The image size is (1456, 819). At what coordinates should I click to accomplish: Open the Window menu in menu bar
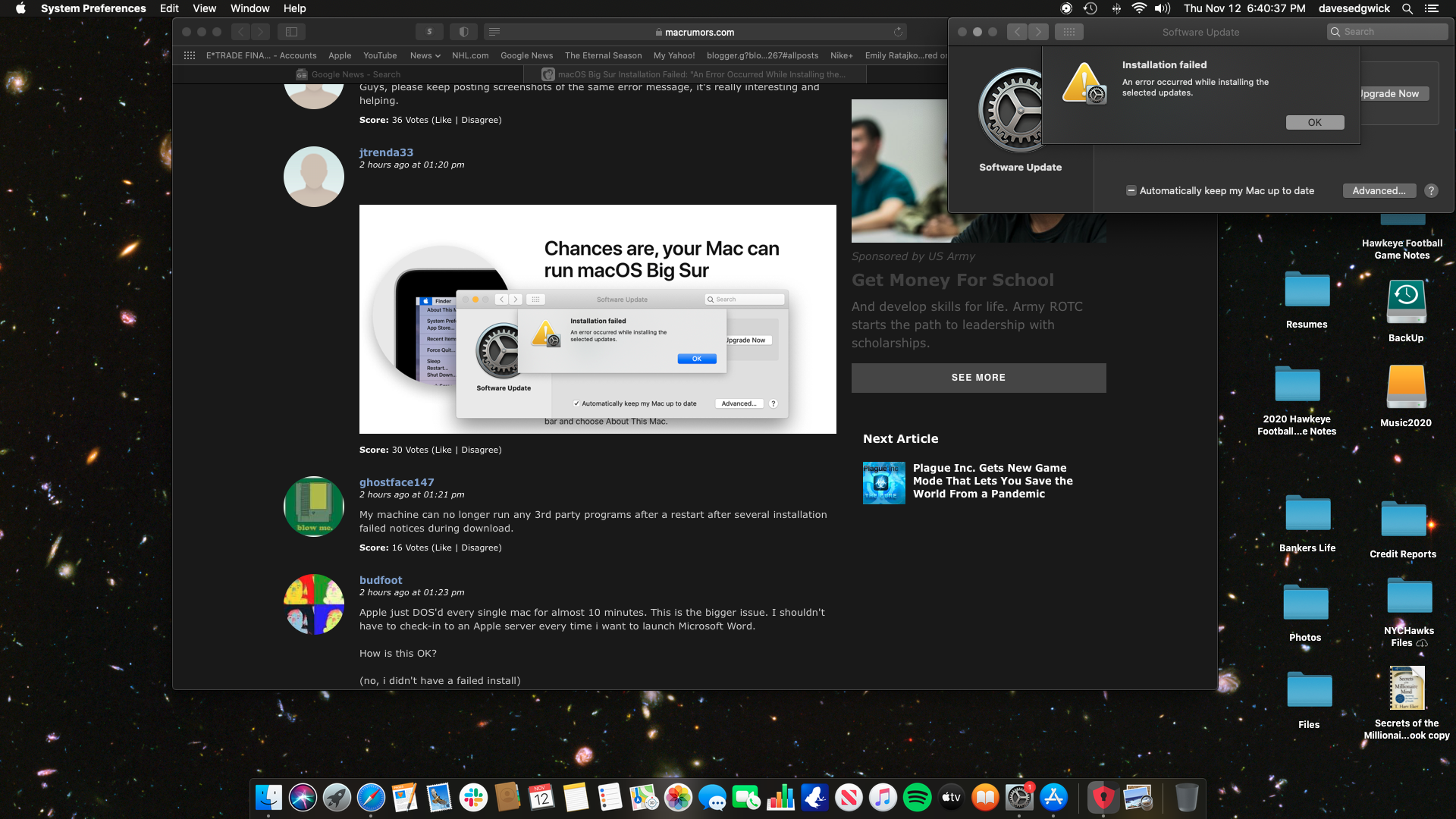pyautogui.click(x=249, y=8)
